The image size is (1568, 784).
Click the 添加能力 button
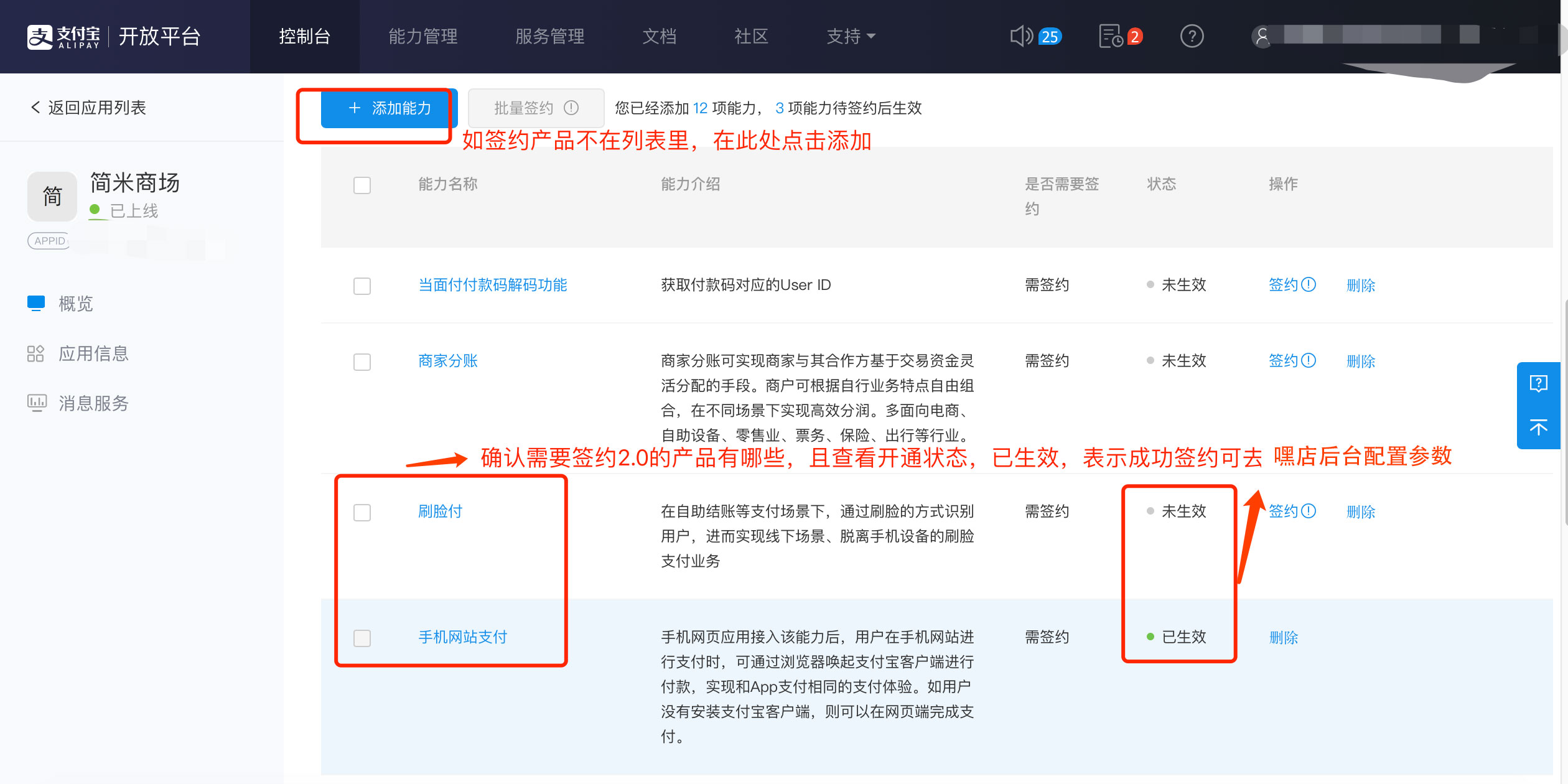pyautogui.click(x=390, y=108)
